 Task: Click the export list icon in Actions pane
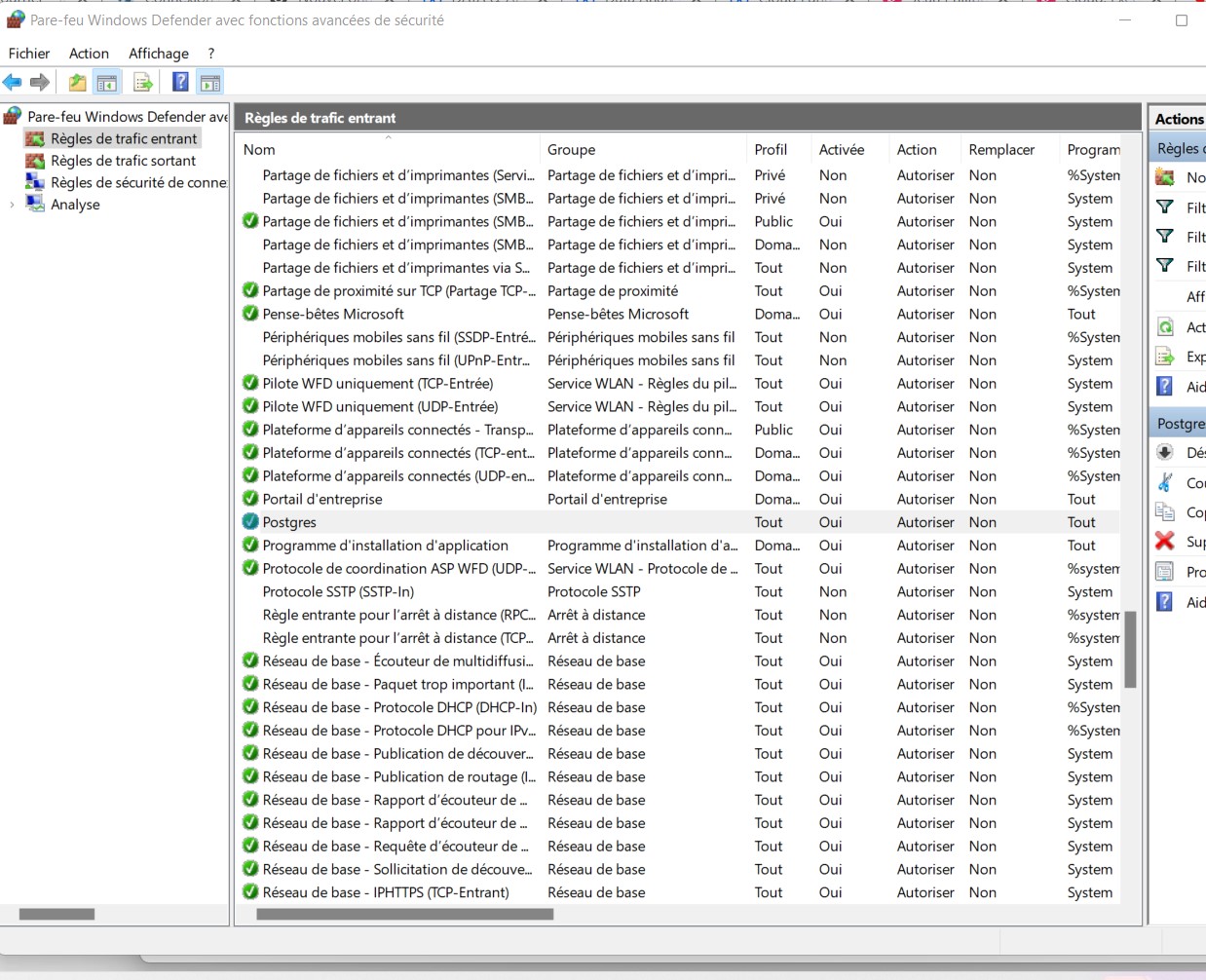[1165, 357]
